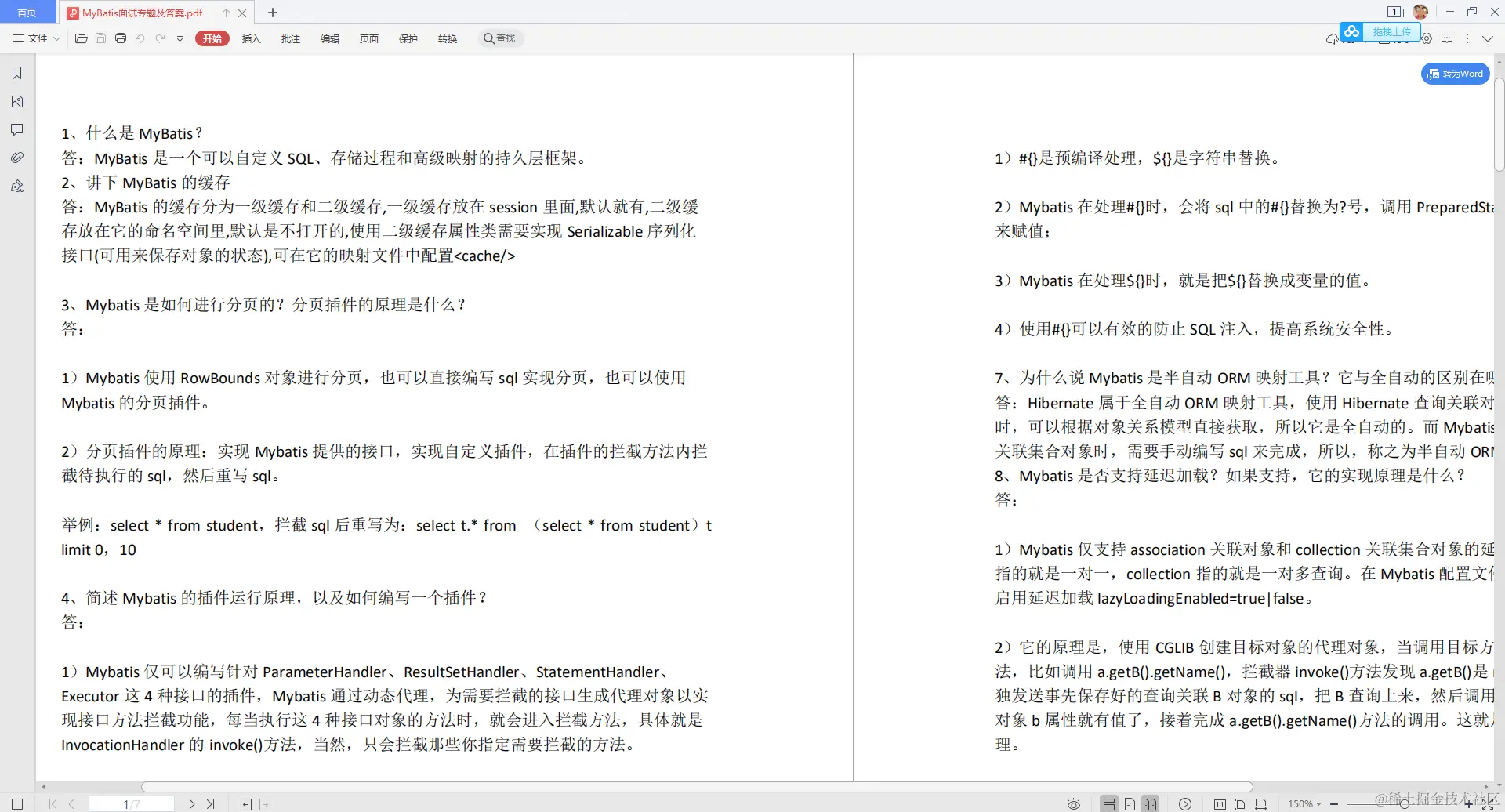The image size is (1505, 812).
Task: Toggle eye protection mode in status bar
Action: click(1074, 804)
